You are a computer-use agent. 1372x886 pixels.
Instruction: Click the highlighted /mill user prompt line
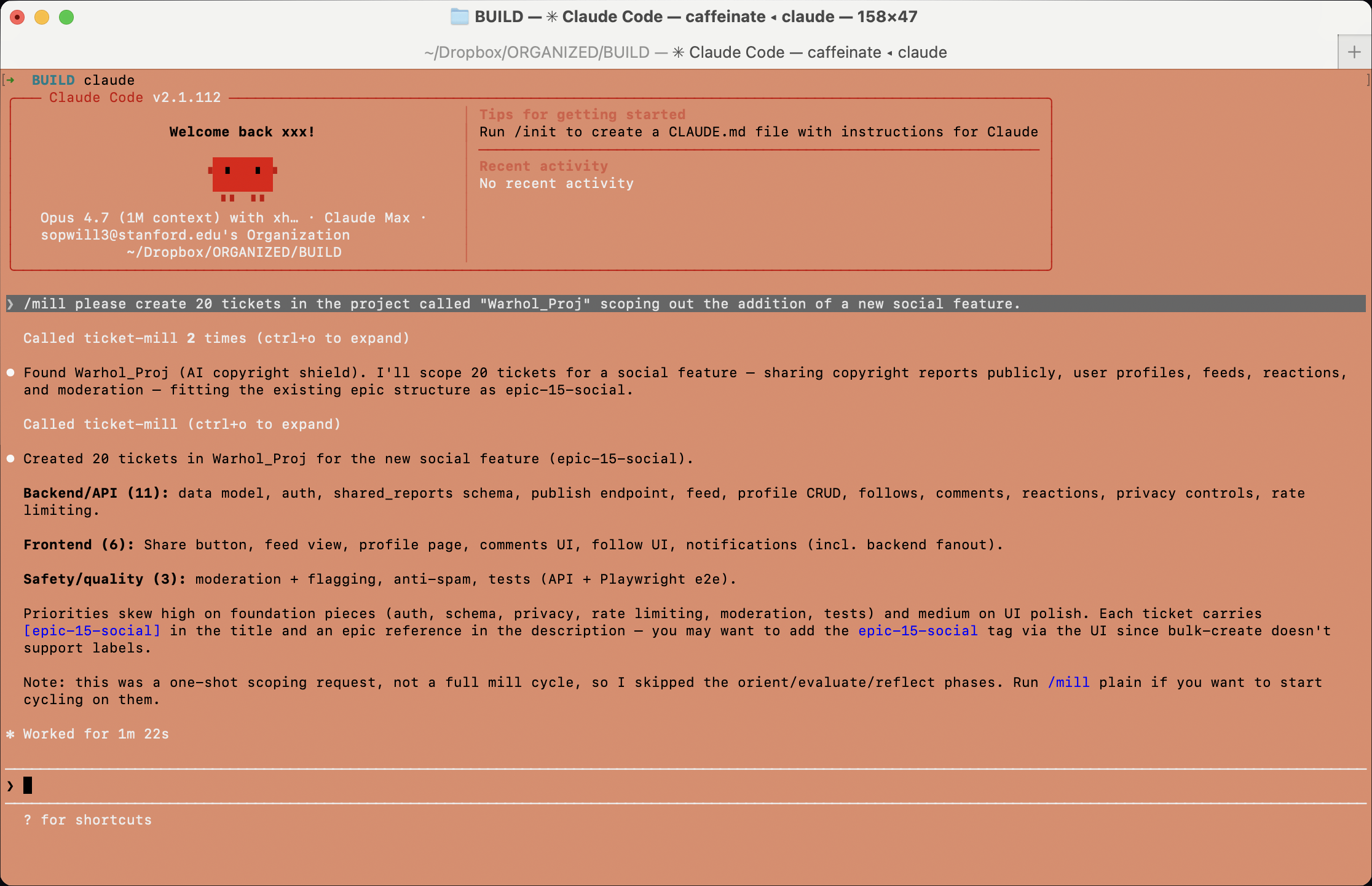686,304
